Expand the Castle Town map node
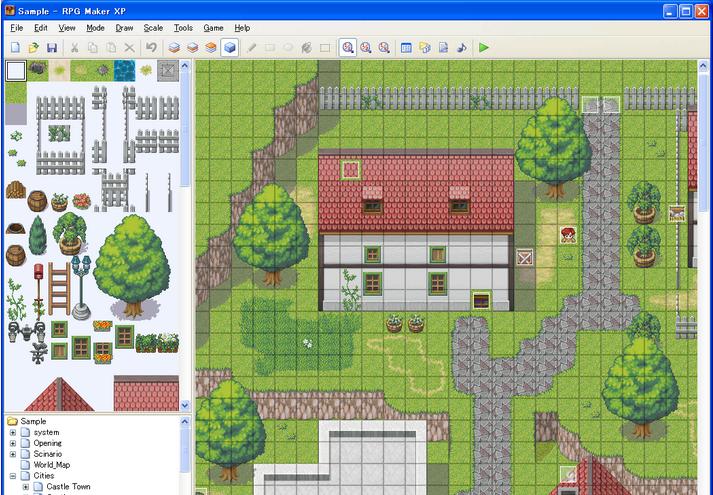 pos(25,487)
